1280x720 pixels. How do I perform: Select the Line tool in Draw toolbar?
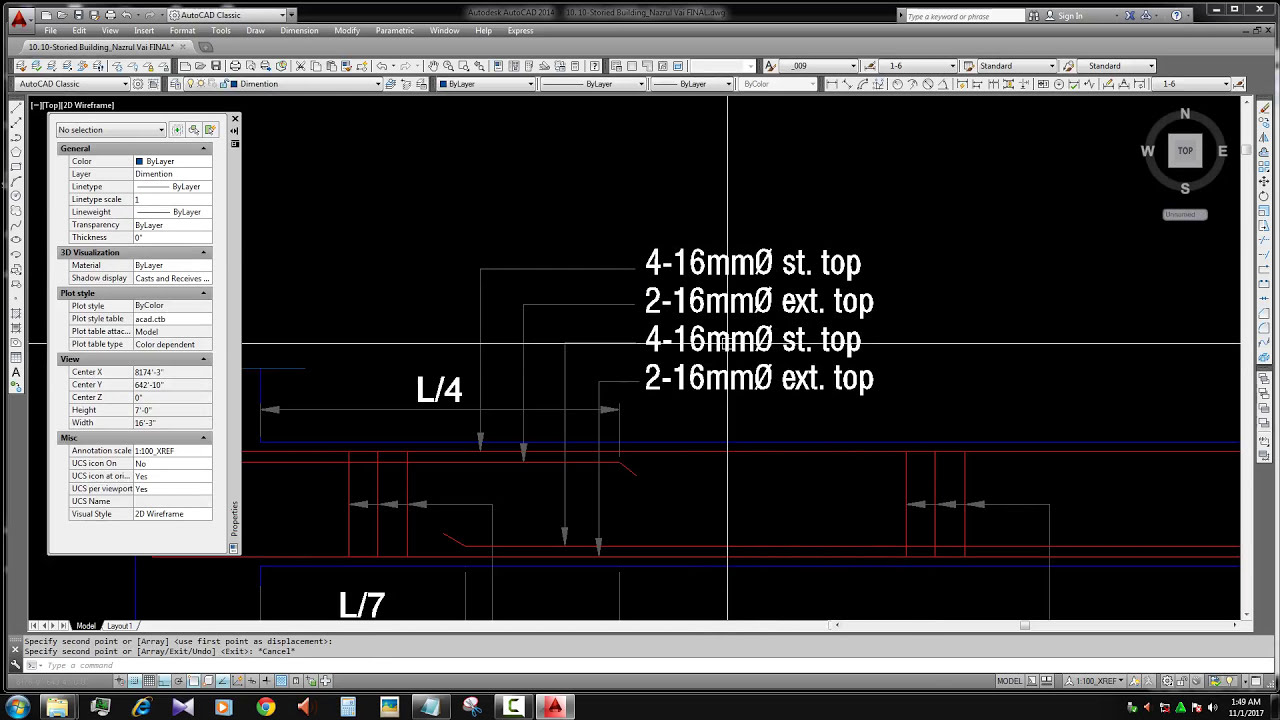tap(16, 107)
